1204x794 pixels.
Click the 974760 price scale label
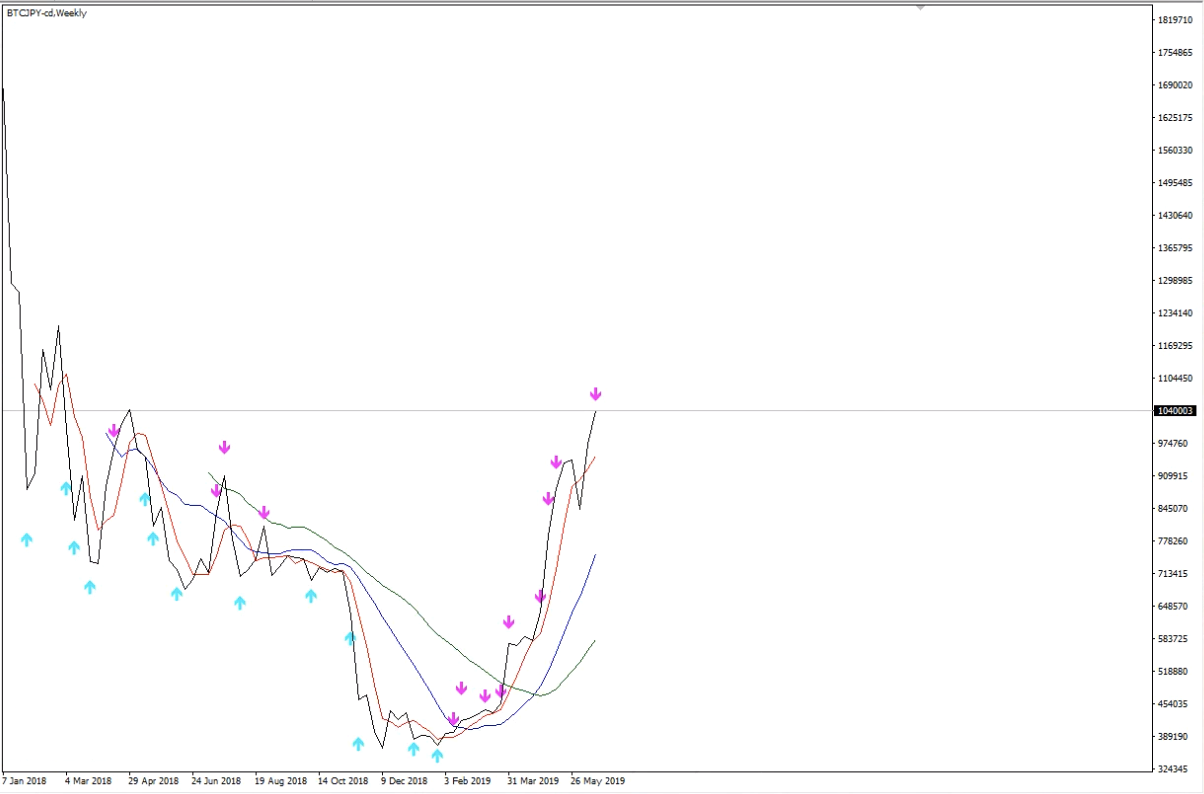(1171, 444)
